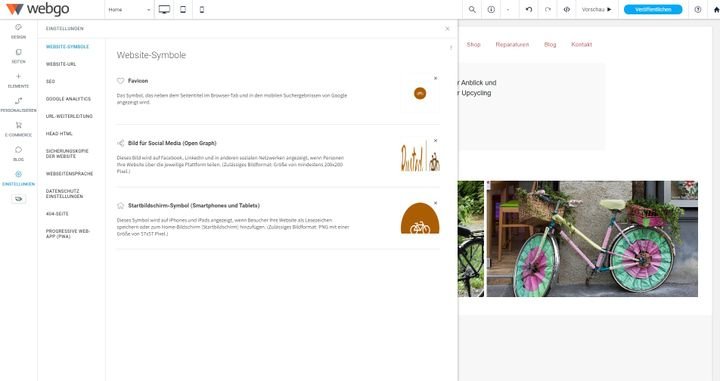Viewport: 720px width, 381px height.
Task: Switch to tablet view
Action: (x=183, y=10)
